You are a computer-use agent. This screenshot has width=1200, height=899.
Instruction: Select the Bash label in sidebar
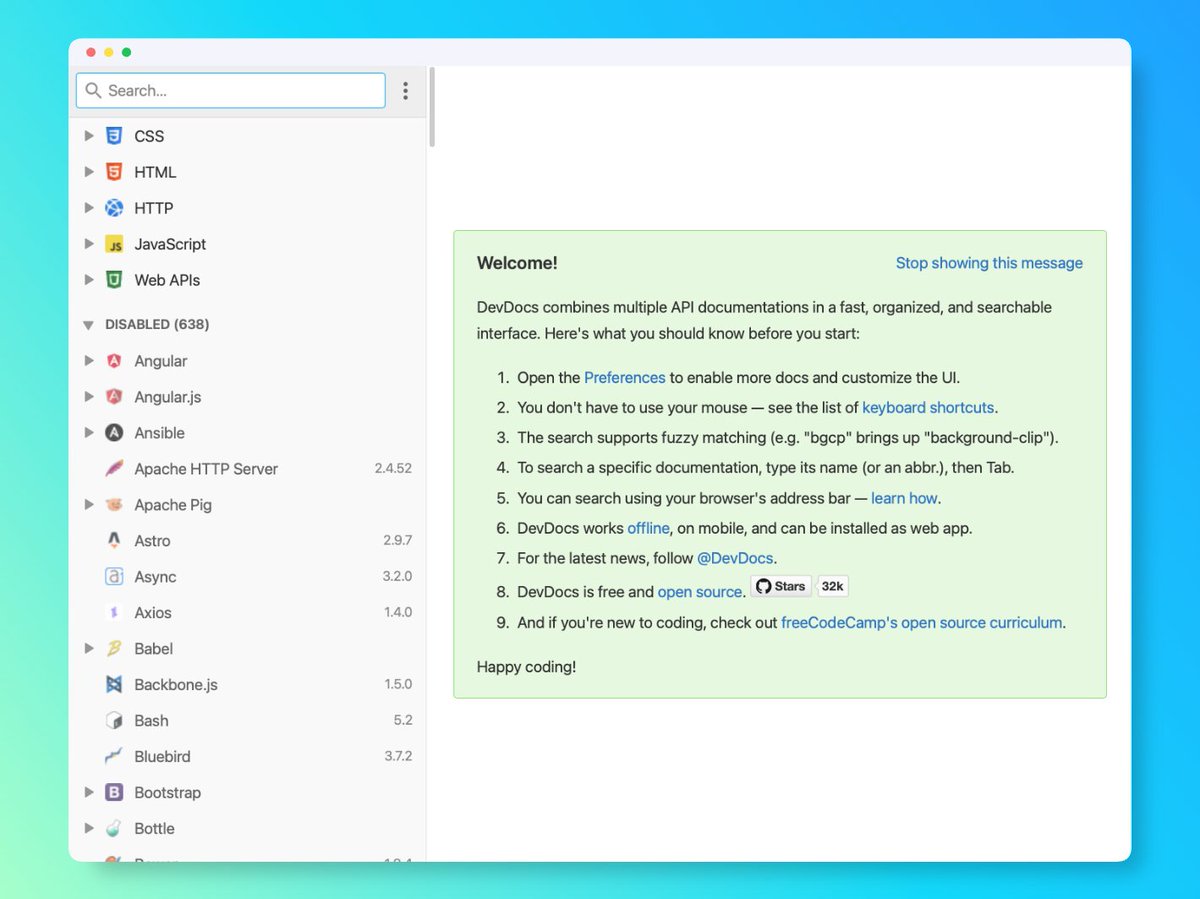coord(151,721)
